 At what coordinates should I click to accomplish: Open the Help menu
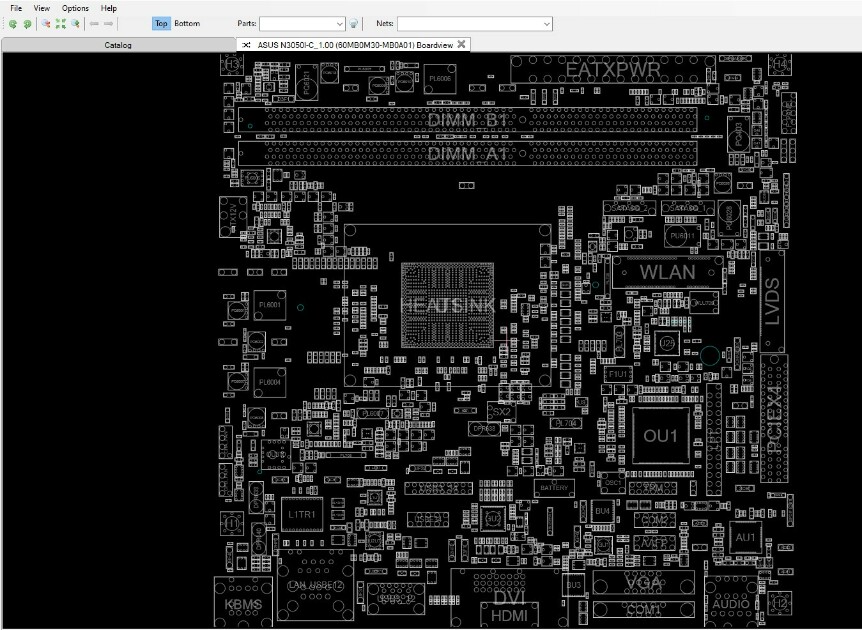109,8
